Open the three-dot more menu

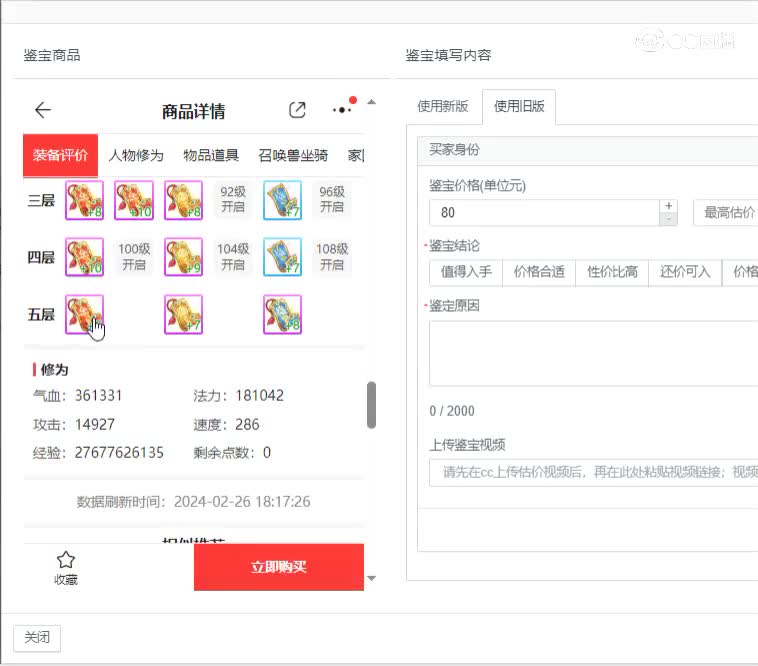pos(343,110)
